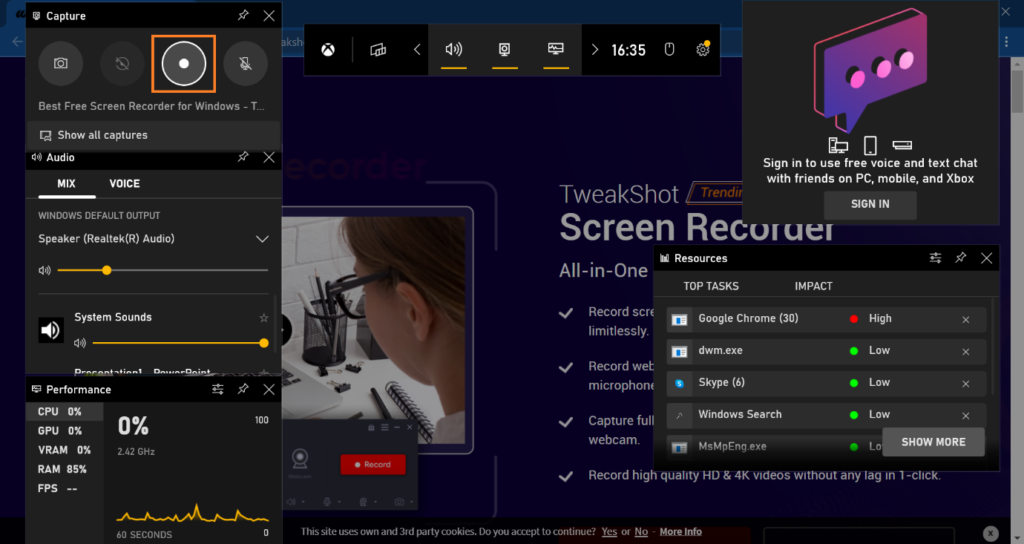Toggle the Audio widget from Game Bar
Viewport: 1024px width, 544px height.
[x=453, y=50]
